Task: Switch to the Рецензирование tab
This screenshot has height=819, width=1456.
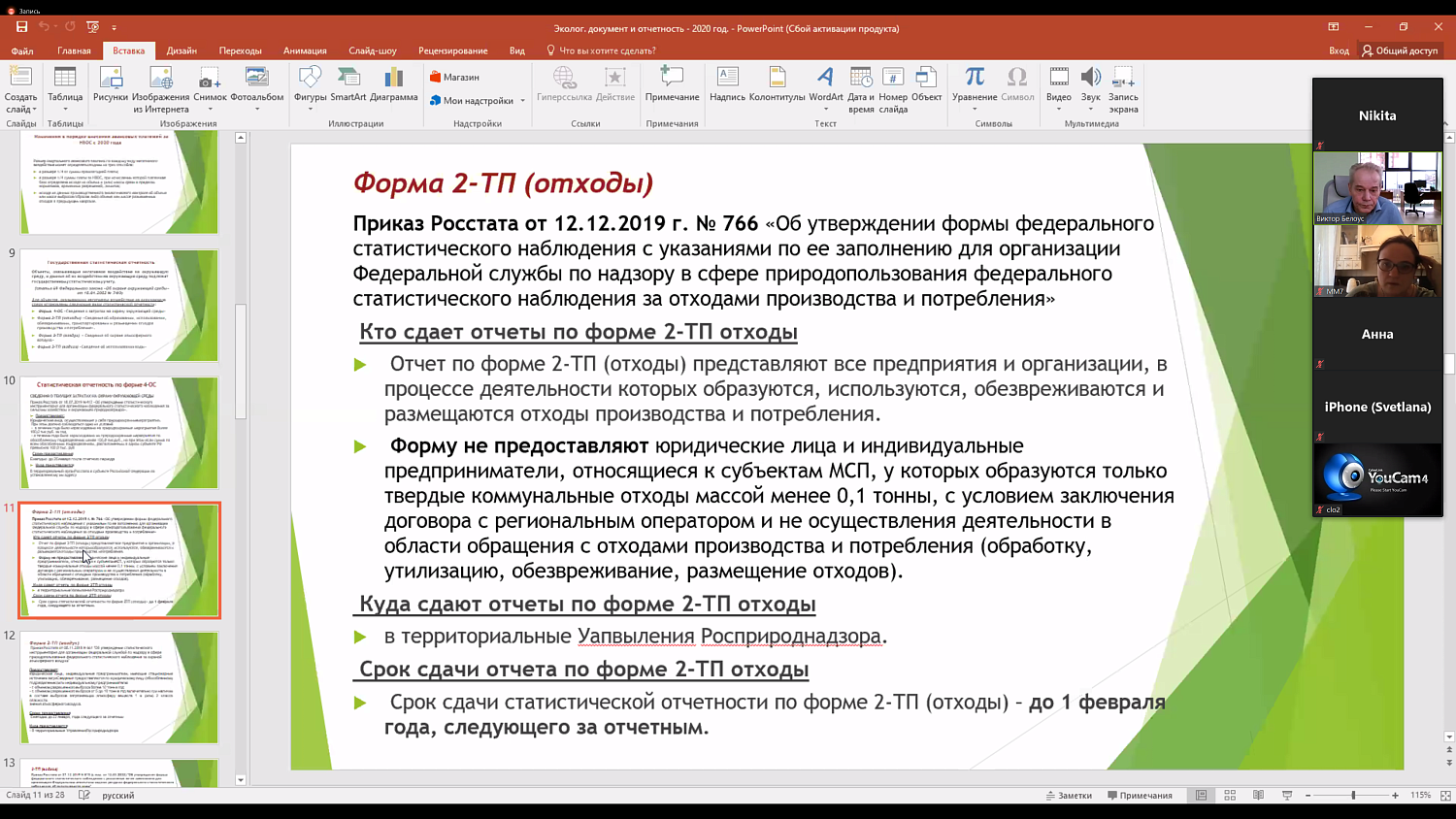Action: [x=453, y=50]
